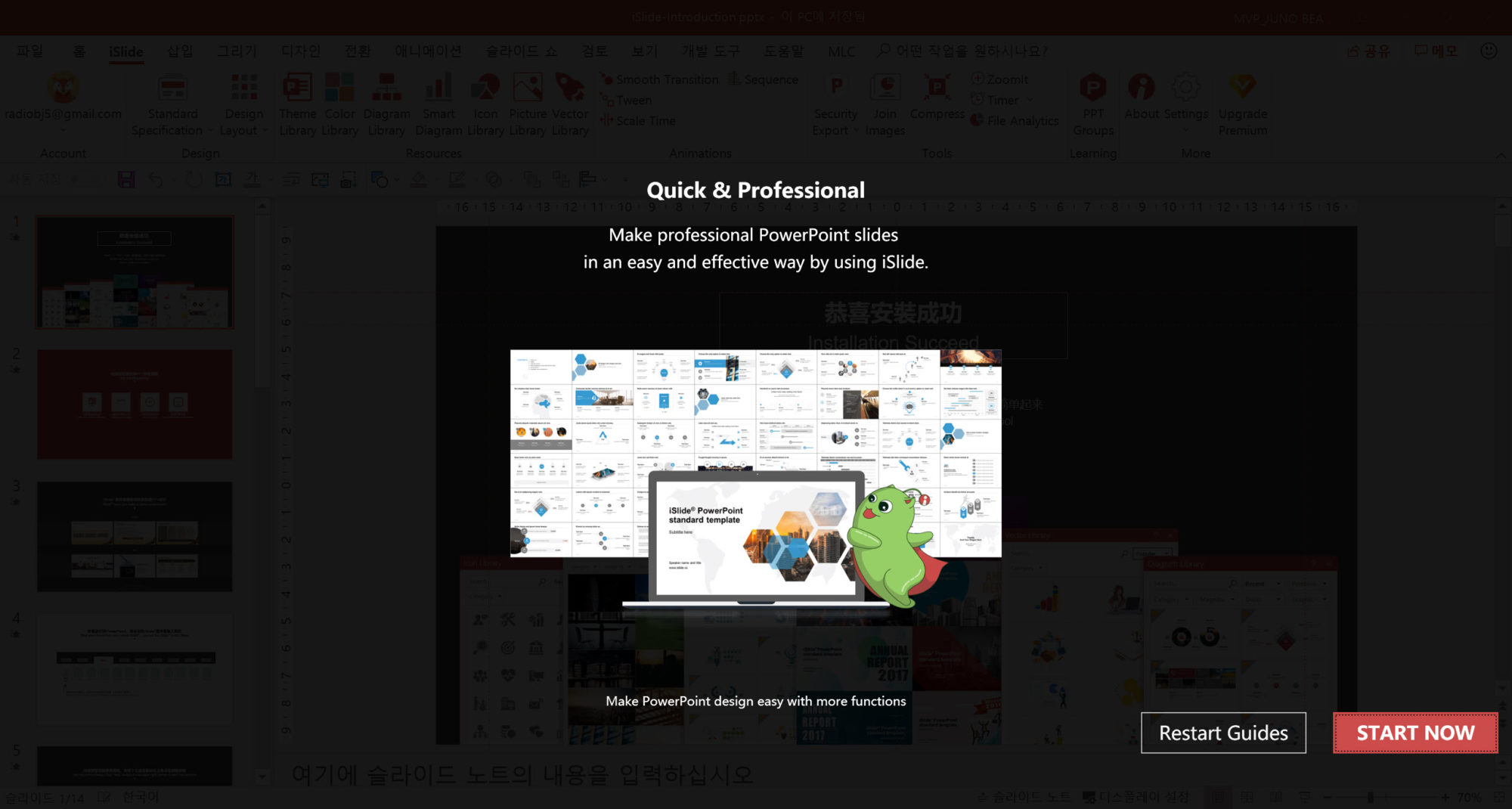Open the Smart Diagram tool
This screenshot has width=1512, height=809.
pos(438,104)
